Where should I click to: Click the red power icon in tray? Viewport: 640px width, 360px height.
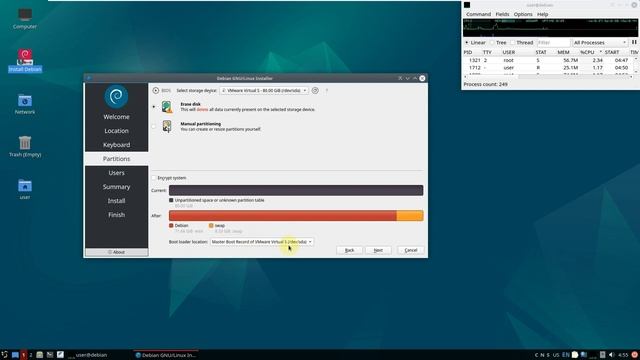pos(635,355)
